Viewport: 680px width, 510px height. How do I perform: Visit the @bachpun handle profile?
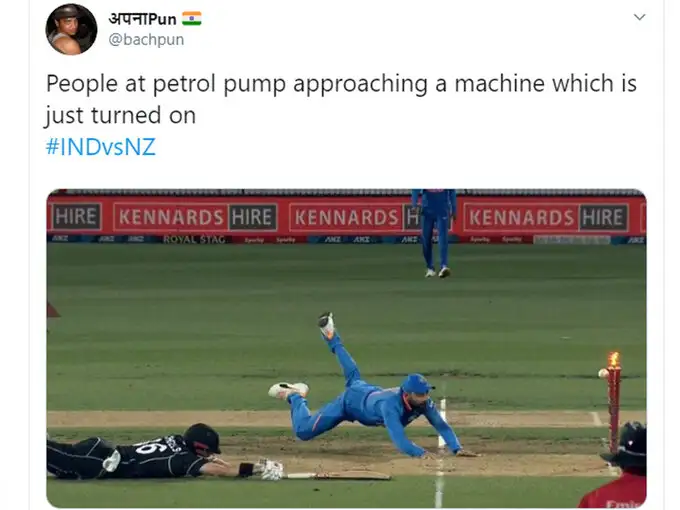(146, 39)
